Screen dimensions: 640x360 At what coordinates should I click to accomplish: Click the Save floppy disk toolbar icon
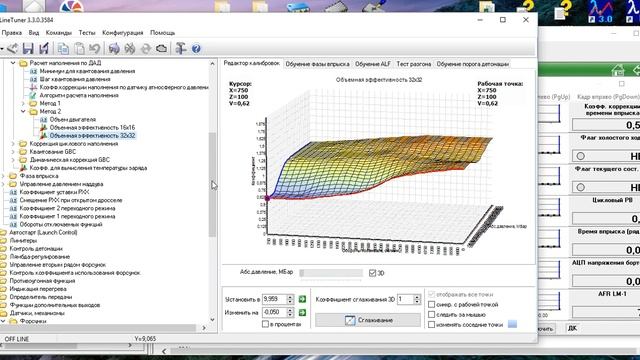click(x=28, y=49)
